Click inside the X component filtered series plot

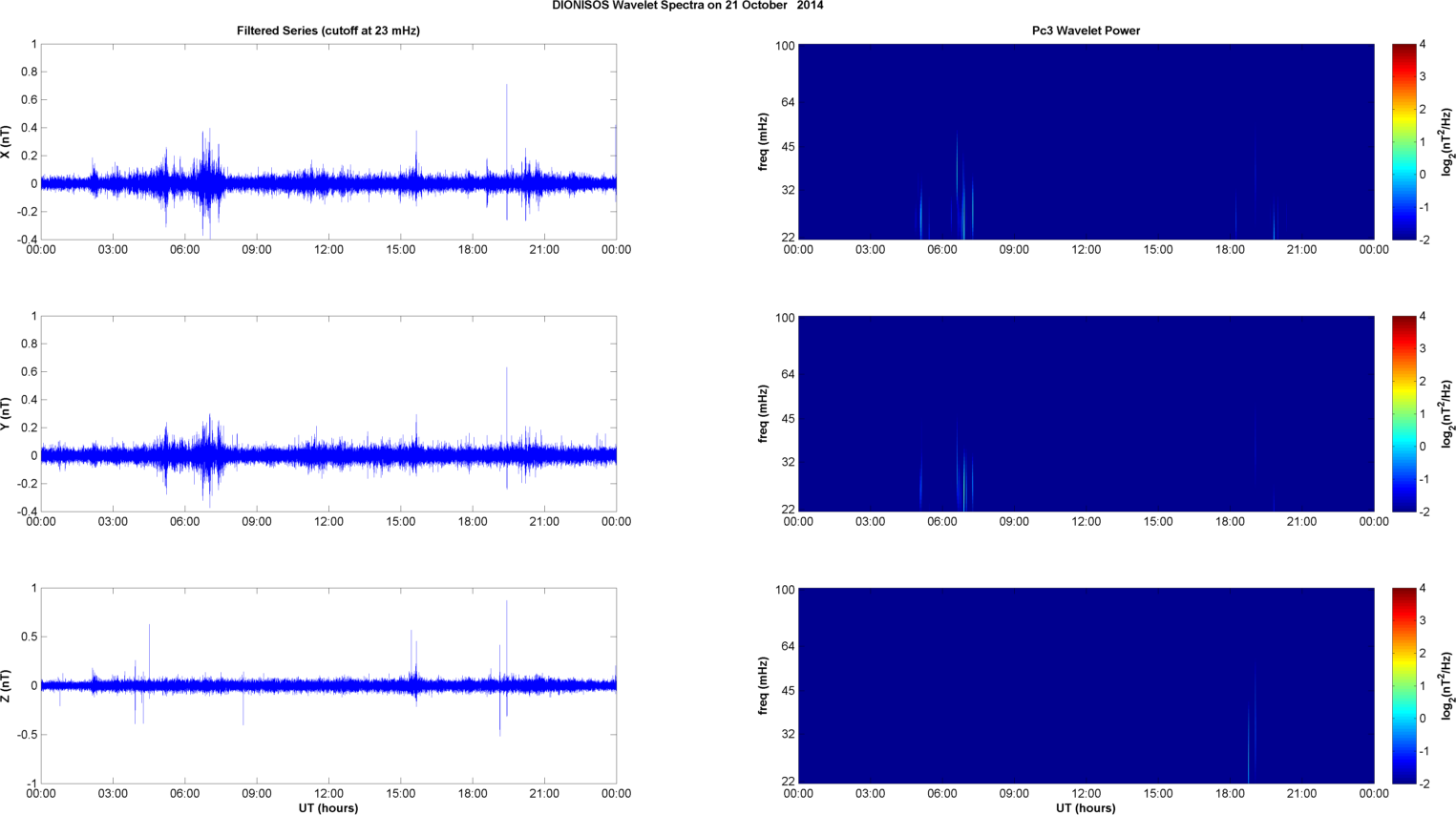click(328, 142)
